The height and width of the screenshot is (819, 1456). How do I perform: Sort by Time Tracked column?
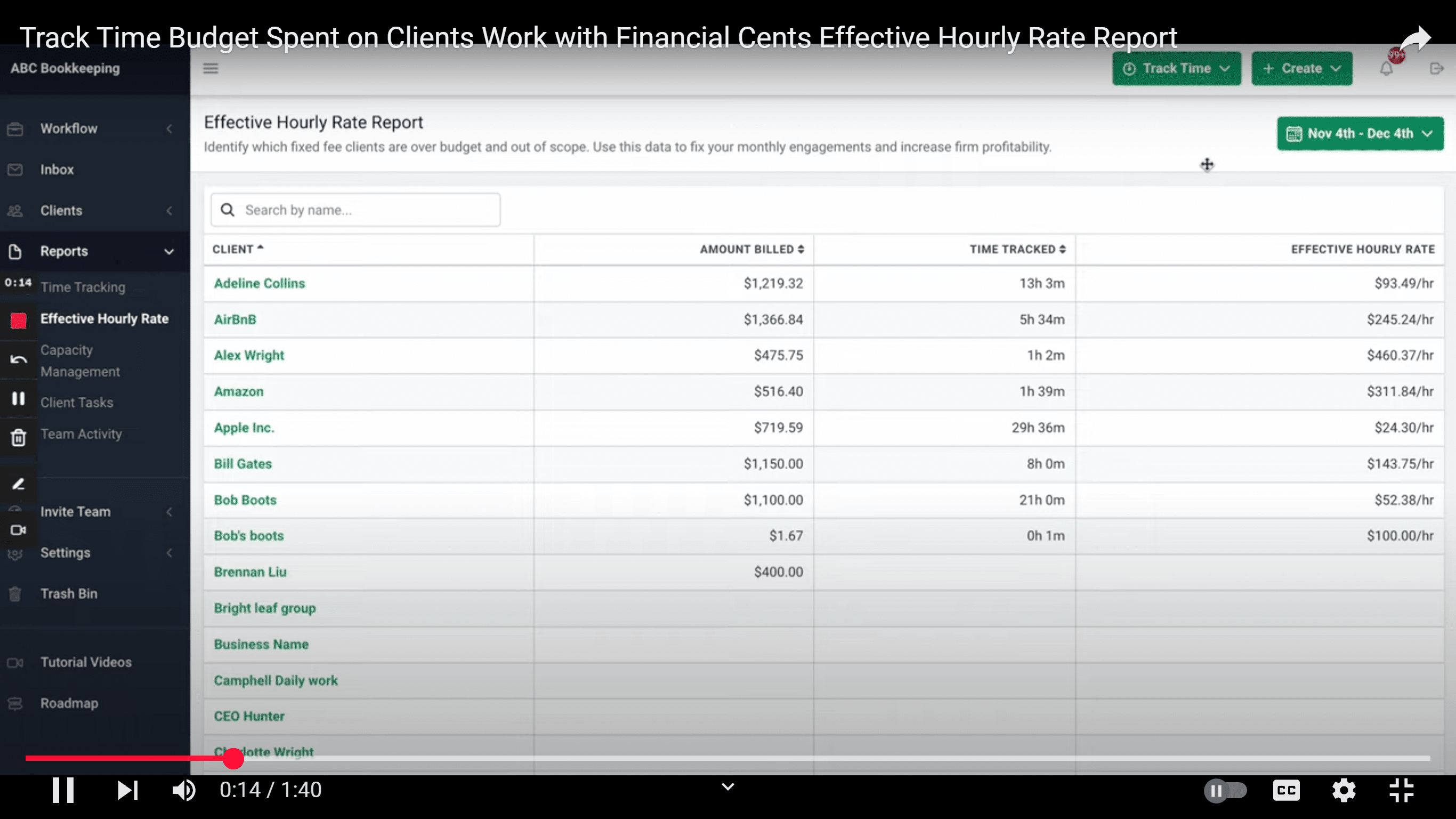(1017, 250)
